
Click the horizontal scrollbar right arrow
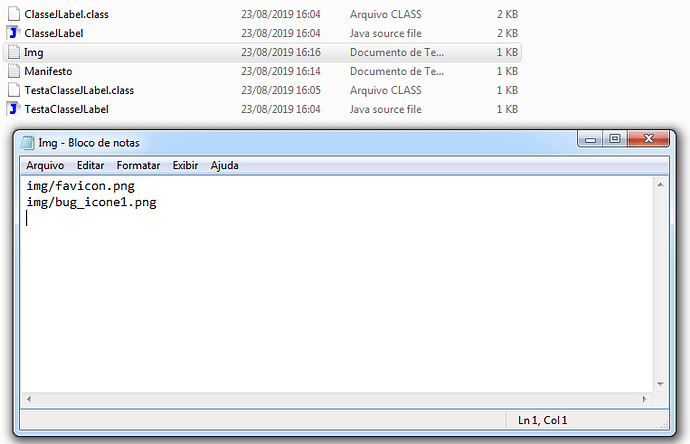coord(644,399)
